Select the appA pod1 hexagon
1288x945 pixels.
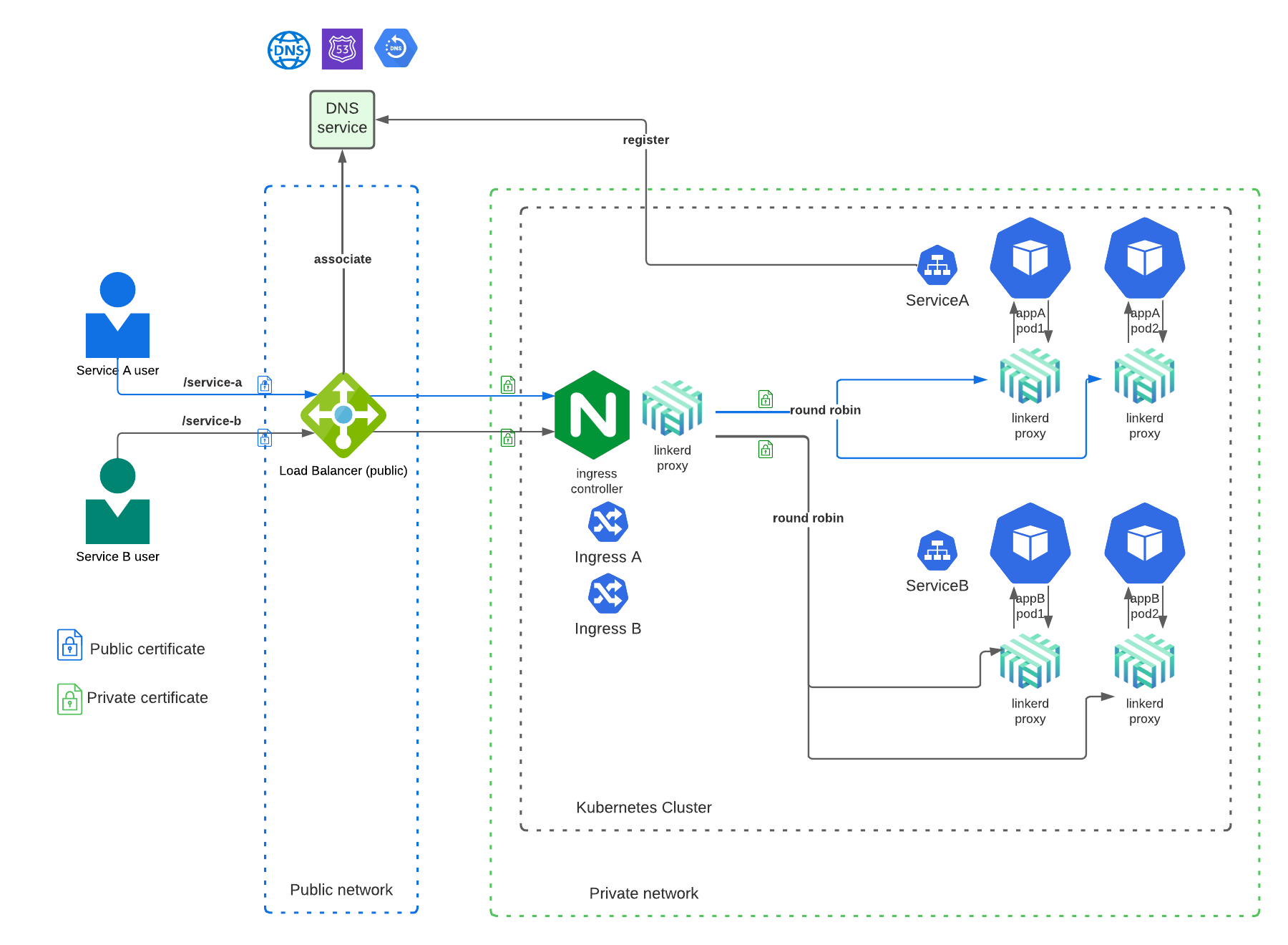pyautogui.click(x=1030, y=258)
